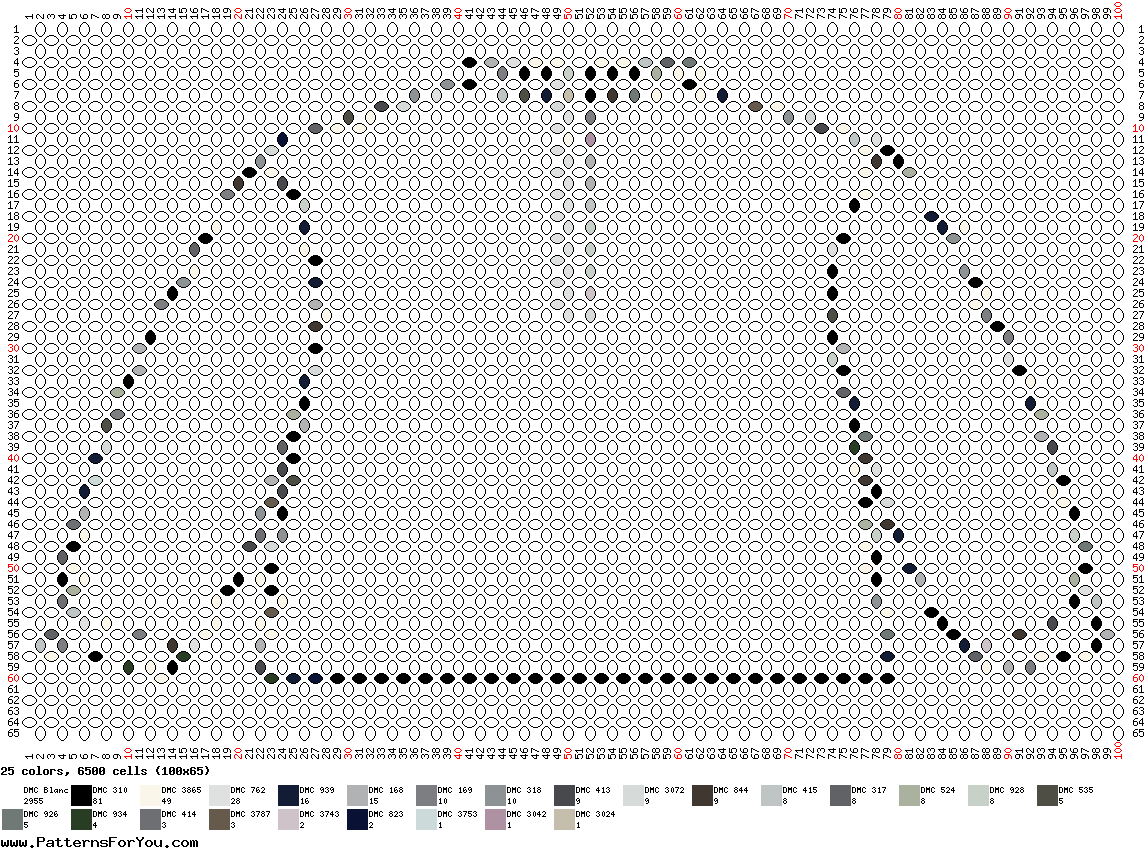The image size is (1148, 851).
Task: Click the 'DMC 310' legend label text
Action: pyautogui.click(x=110, y=790)
